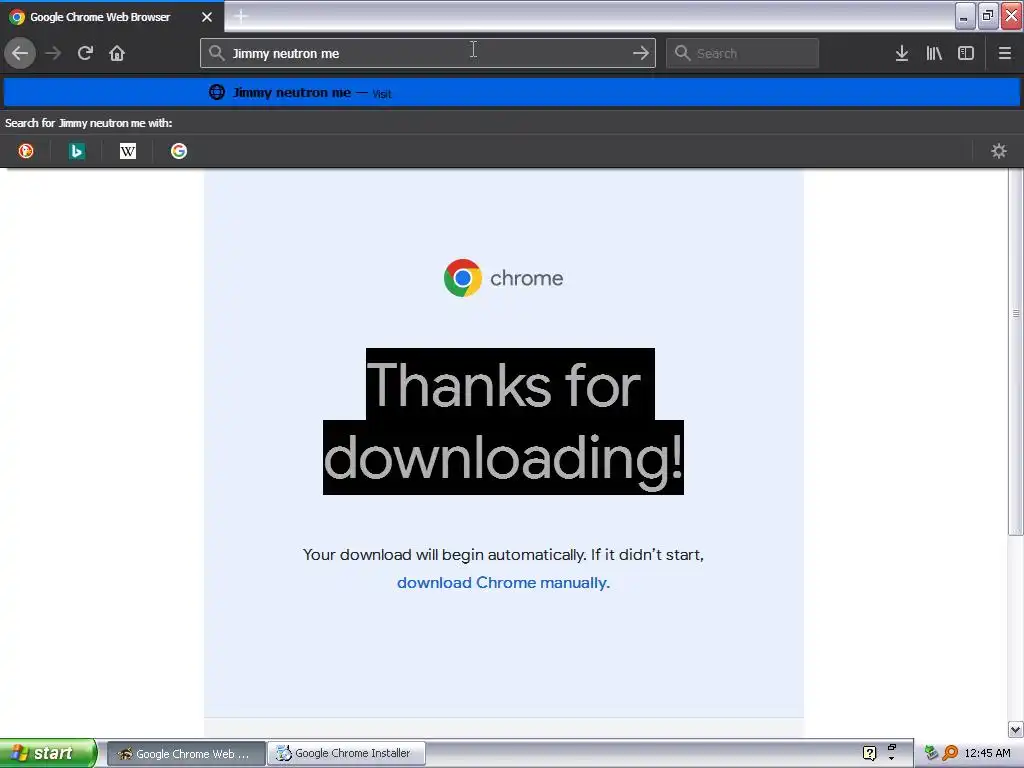Search with Google engine icon
Screen dimensions: 1024x768
point(179,151)
